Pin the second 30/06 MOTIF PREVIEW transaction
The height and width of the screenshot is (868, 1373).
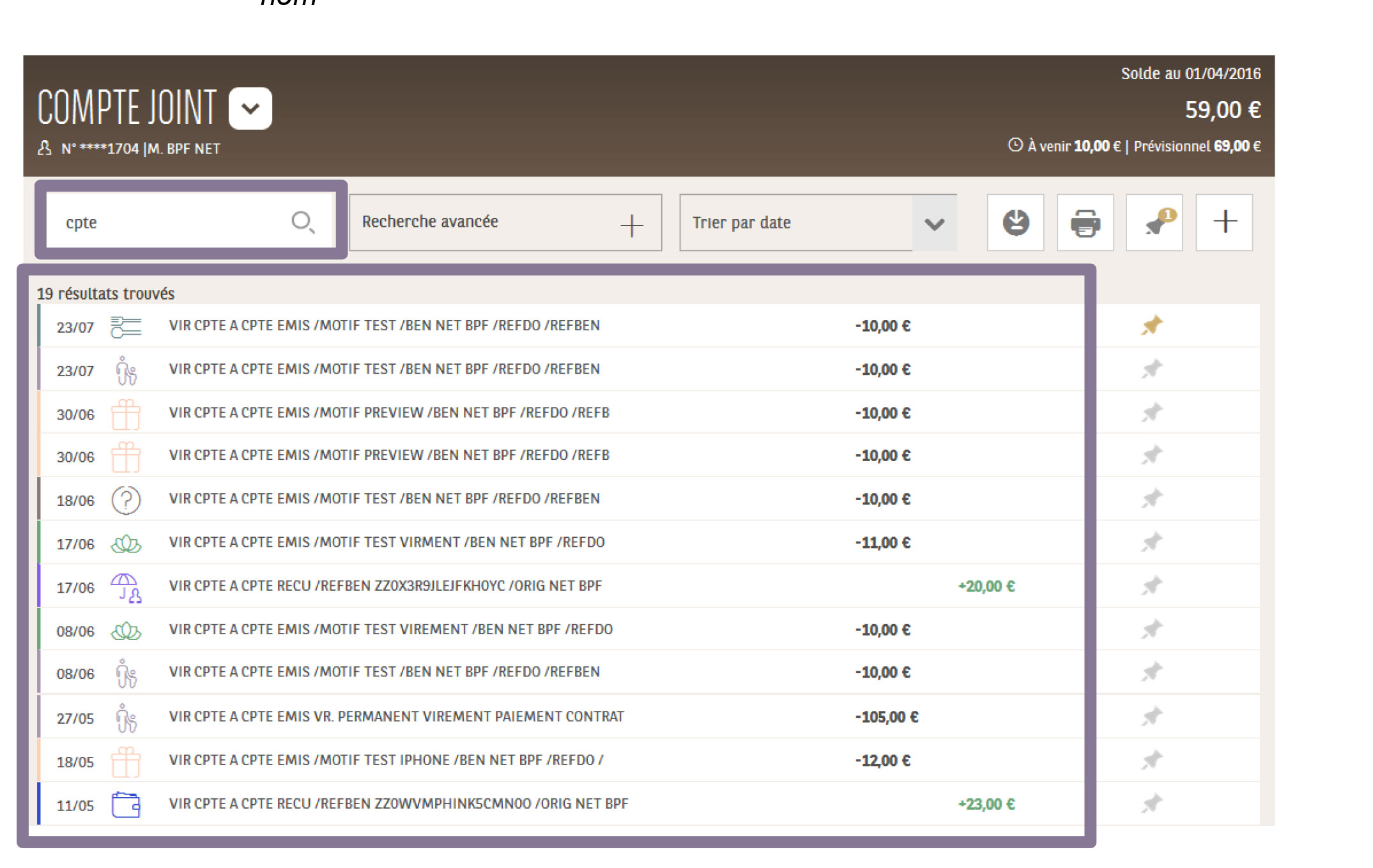(1151, 455)
